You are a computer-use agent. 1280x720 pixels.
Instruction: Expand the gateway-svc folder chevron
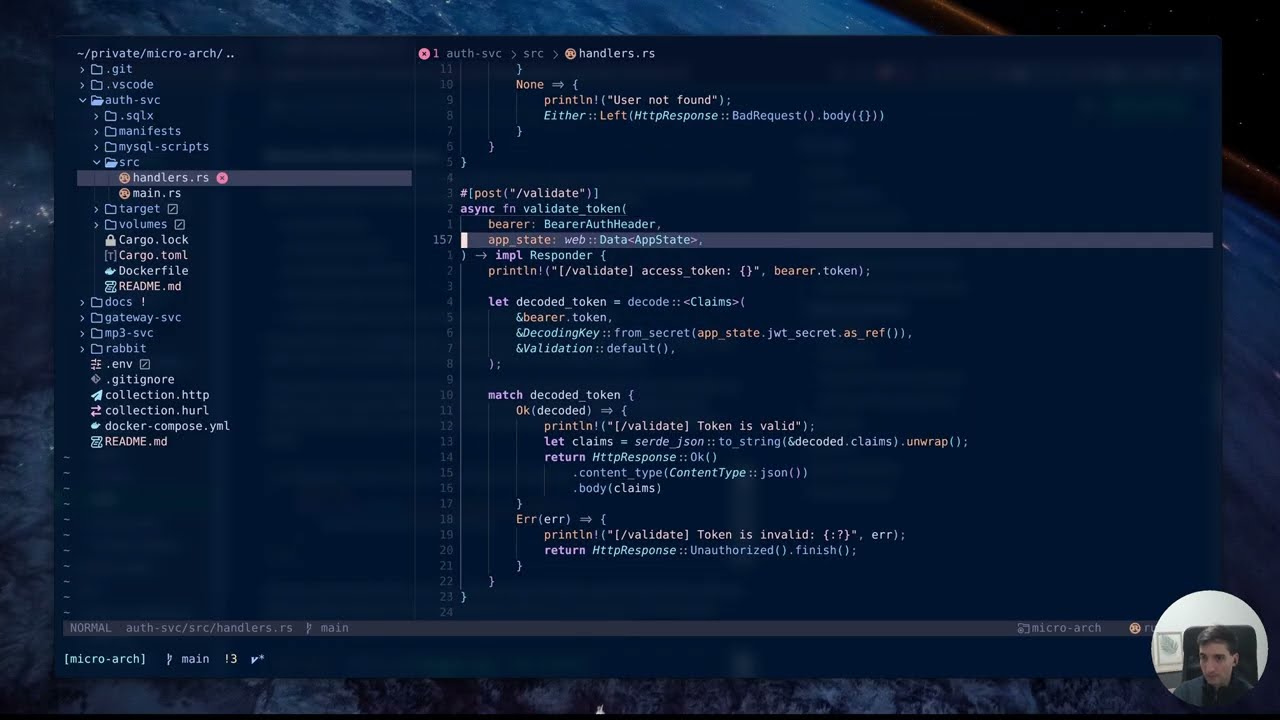(x=83, y=317)
